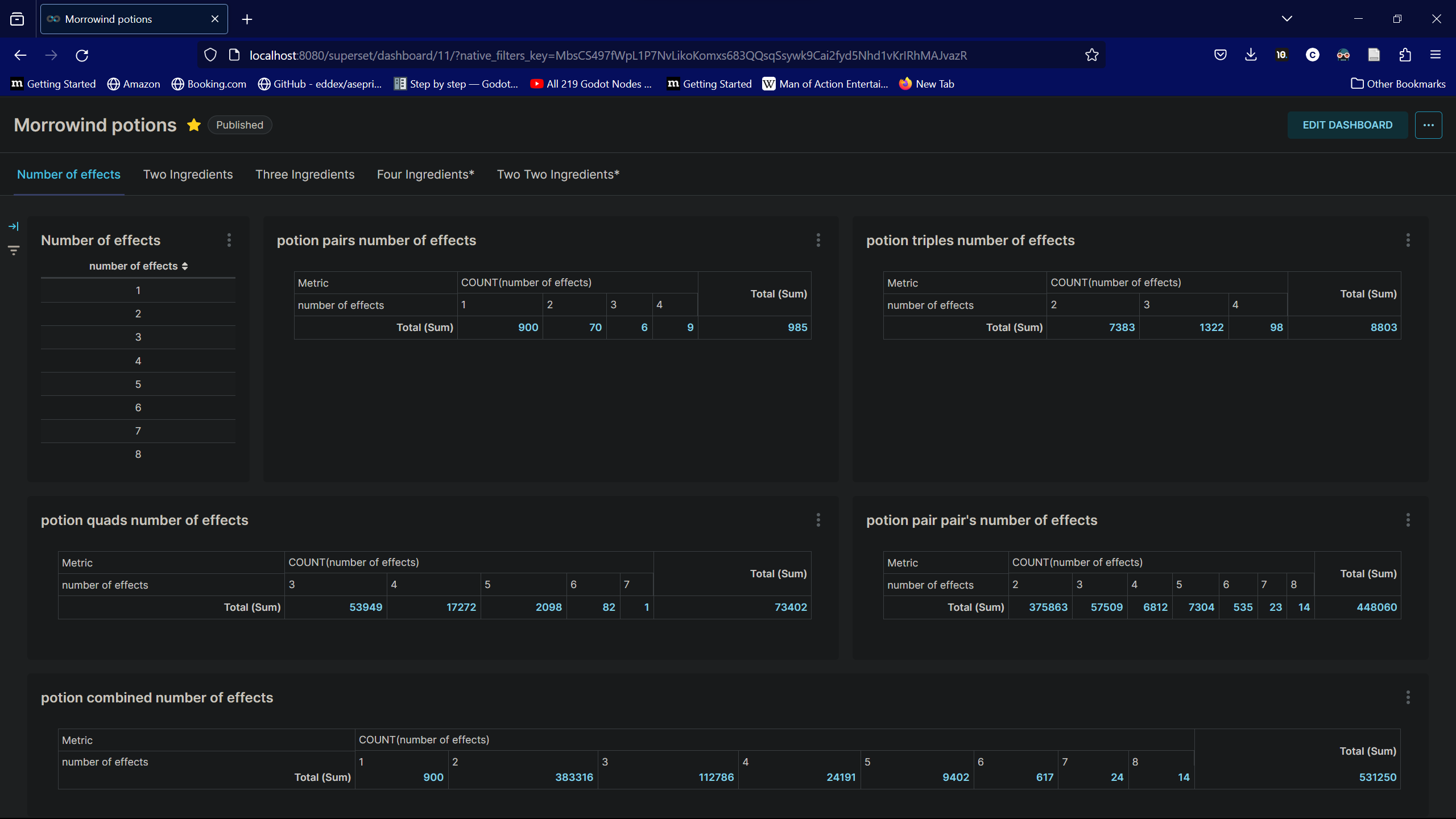Screen dimensions: 1456x819
Task: Bookmark page with star in address bar
Action: [x=1091, y=55]
